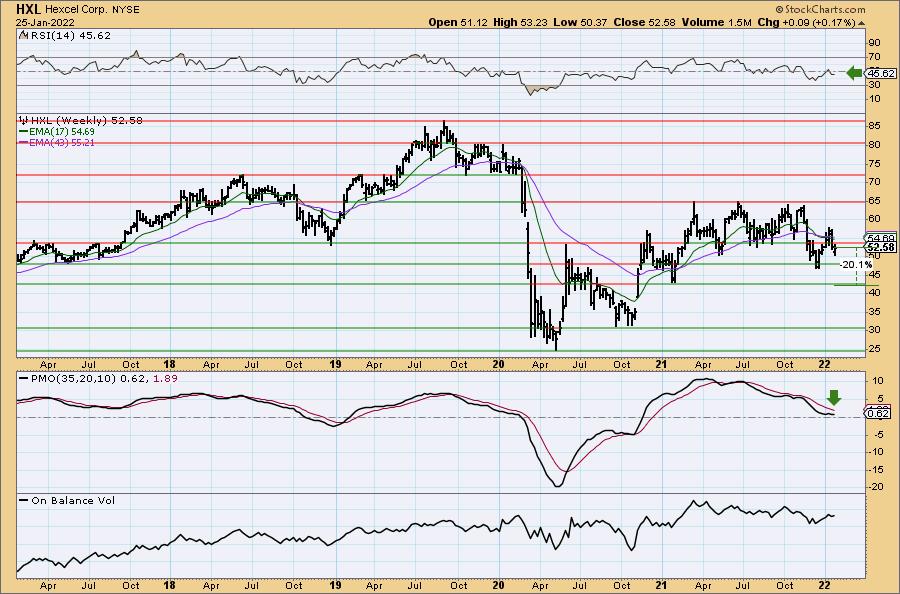Select the Hexcel Corp. company name
This screenshot has height=594, width=900.
(x=75, y=10)
